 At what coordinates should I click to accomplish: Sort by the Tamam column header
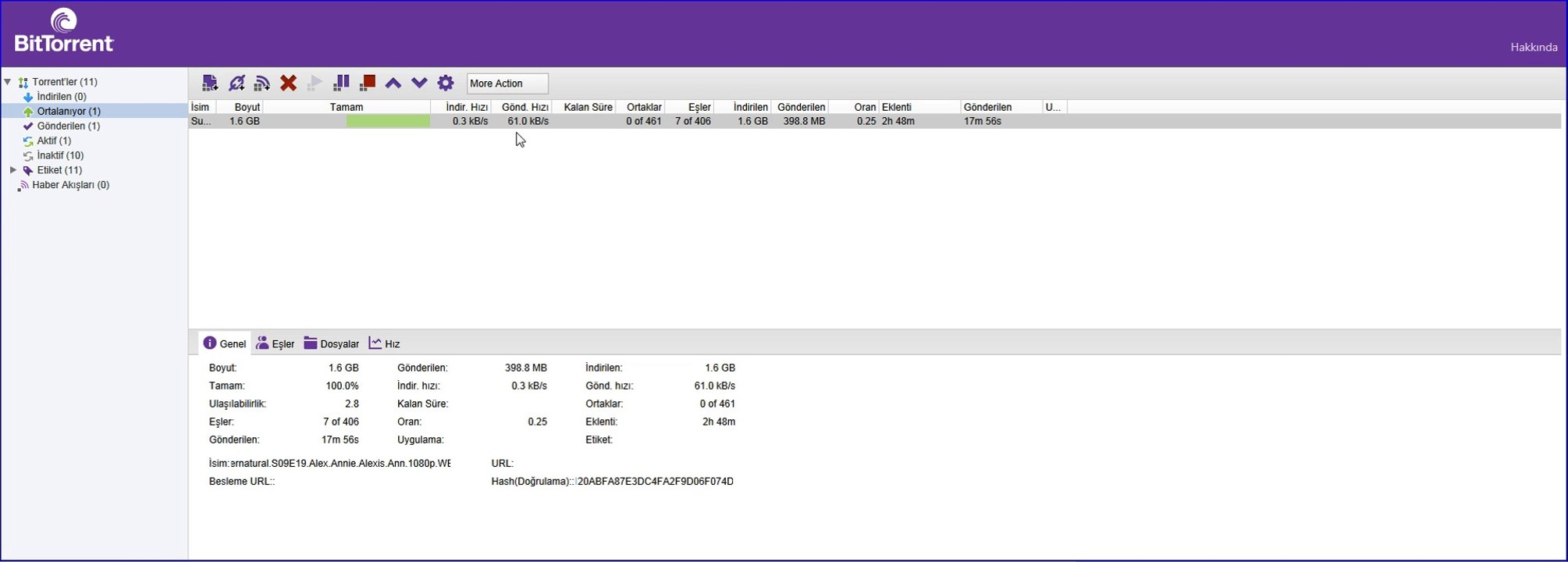(347, 107)
